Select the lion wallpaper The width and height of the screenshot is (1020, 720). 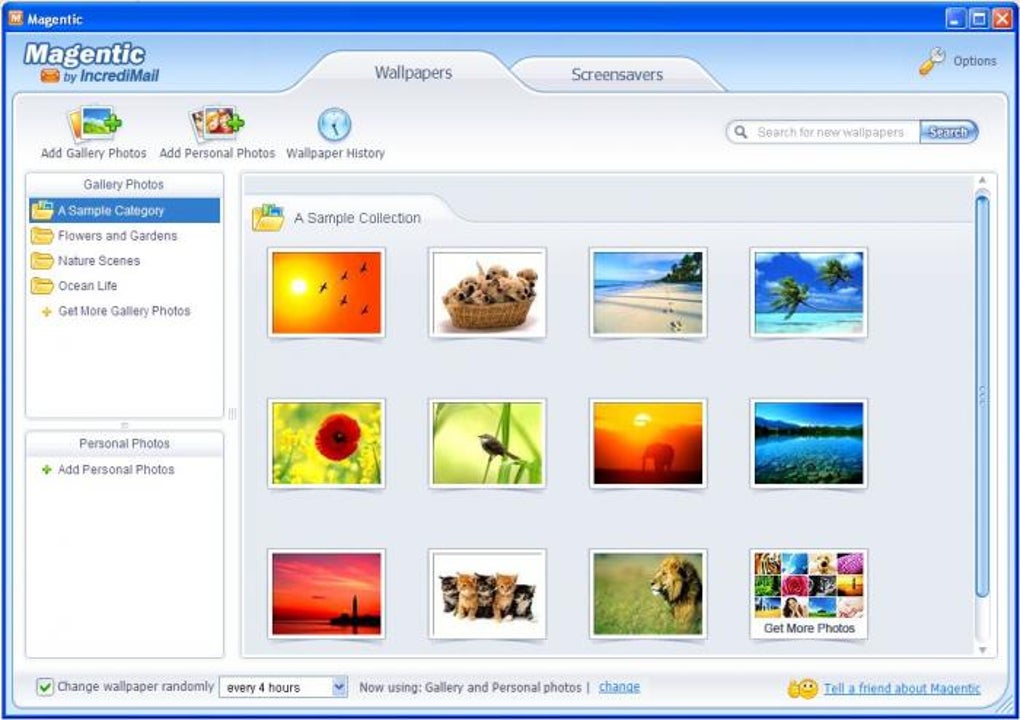[x=648, y=594]
